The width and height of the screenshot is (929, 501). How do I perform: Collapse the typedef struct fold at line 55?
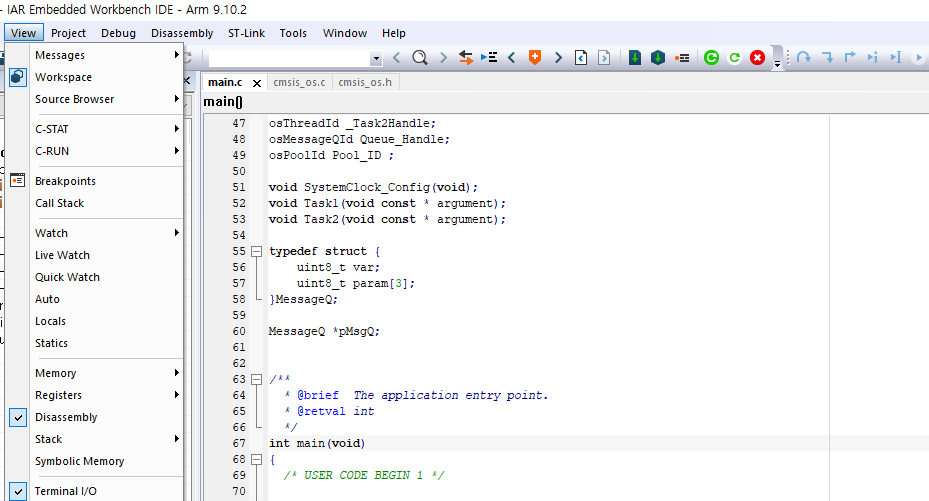pyautogui.click(x=257, y=252)
